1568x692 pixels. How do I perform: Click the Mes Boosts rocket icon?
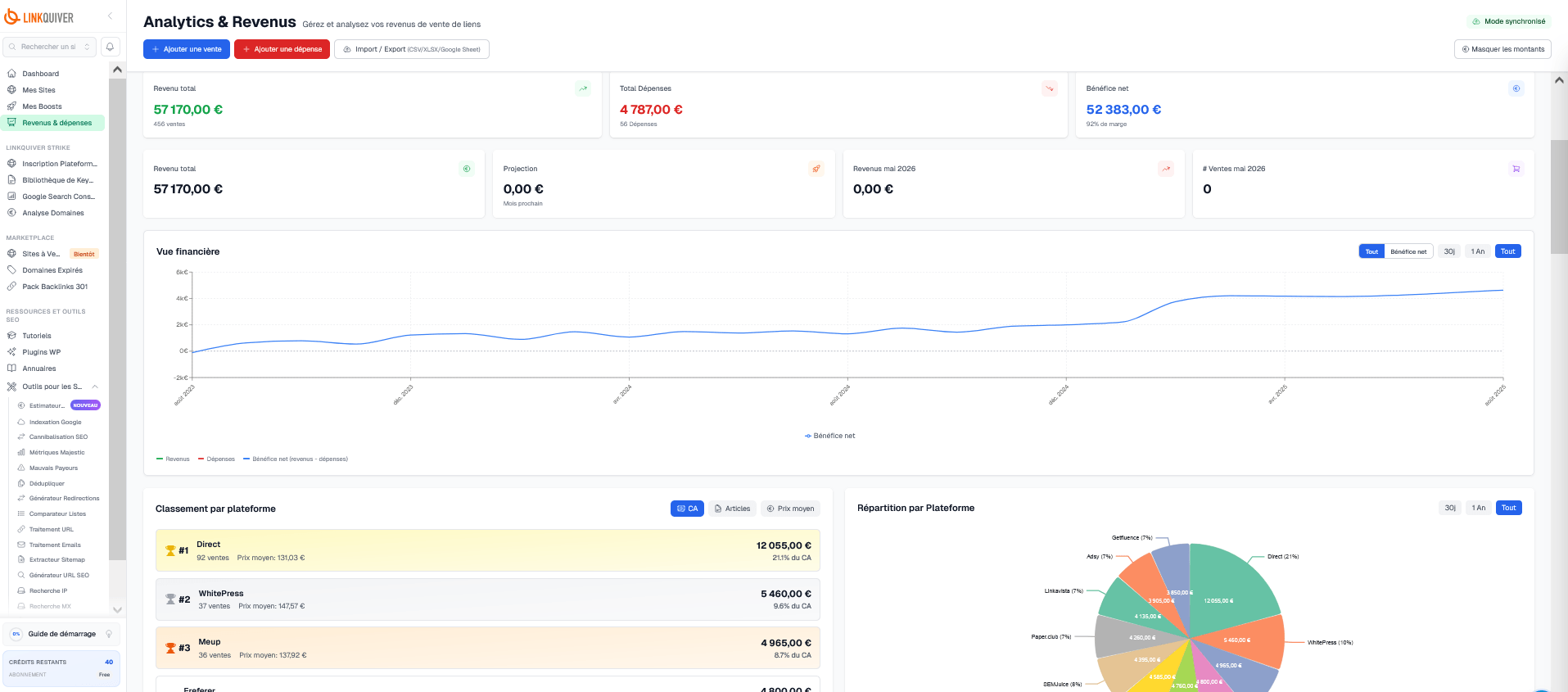coord(11,106)
